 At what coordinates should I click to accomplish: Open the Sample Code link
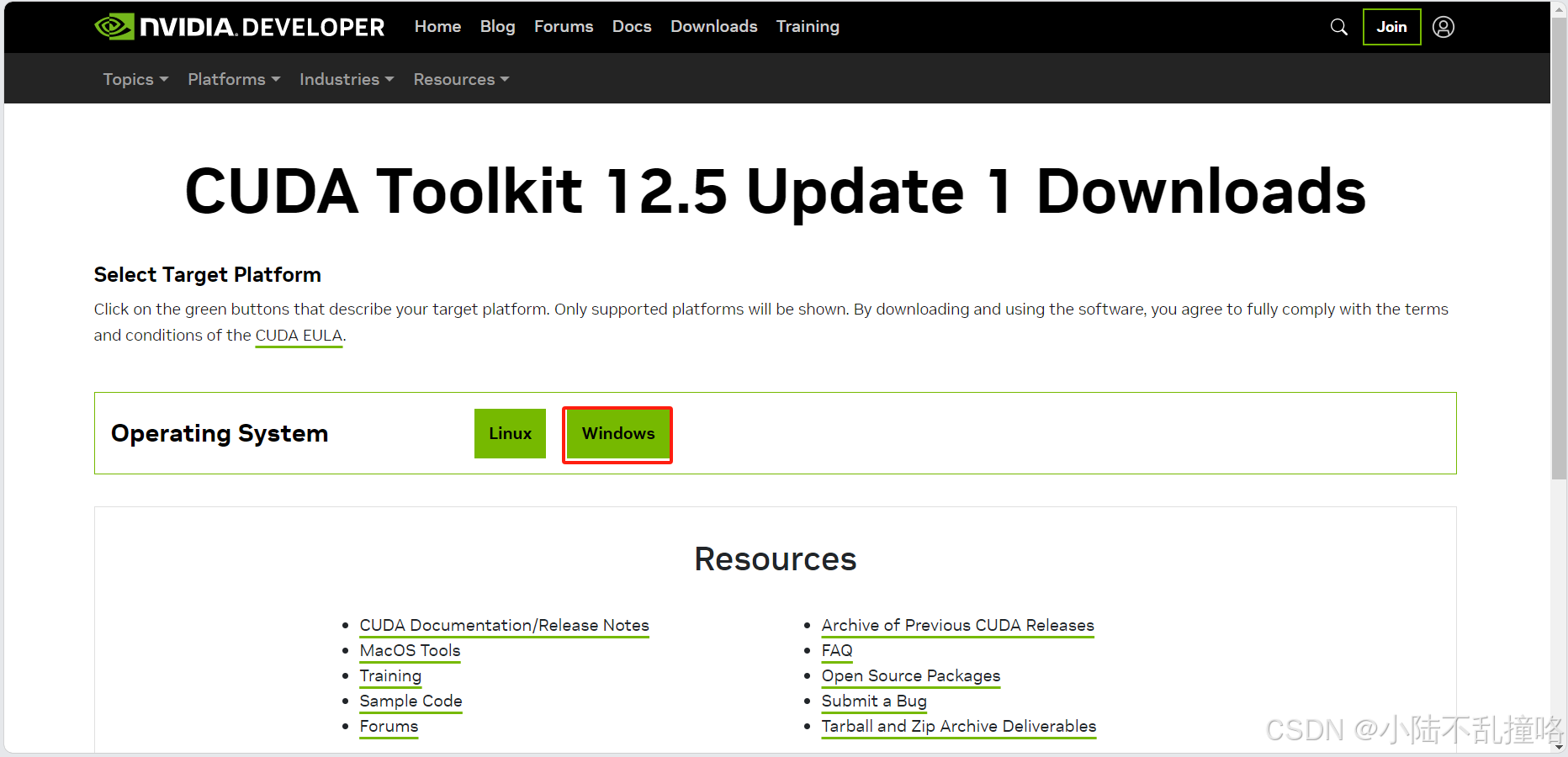[x=411, y=701]
